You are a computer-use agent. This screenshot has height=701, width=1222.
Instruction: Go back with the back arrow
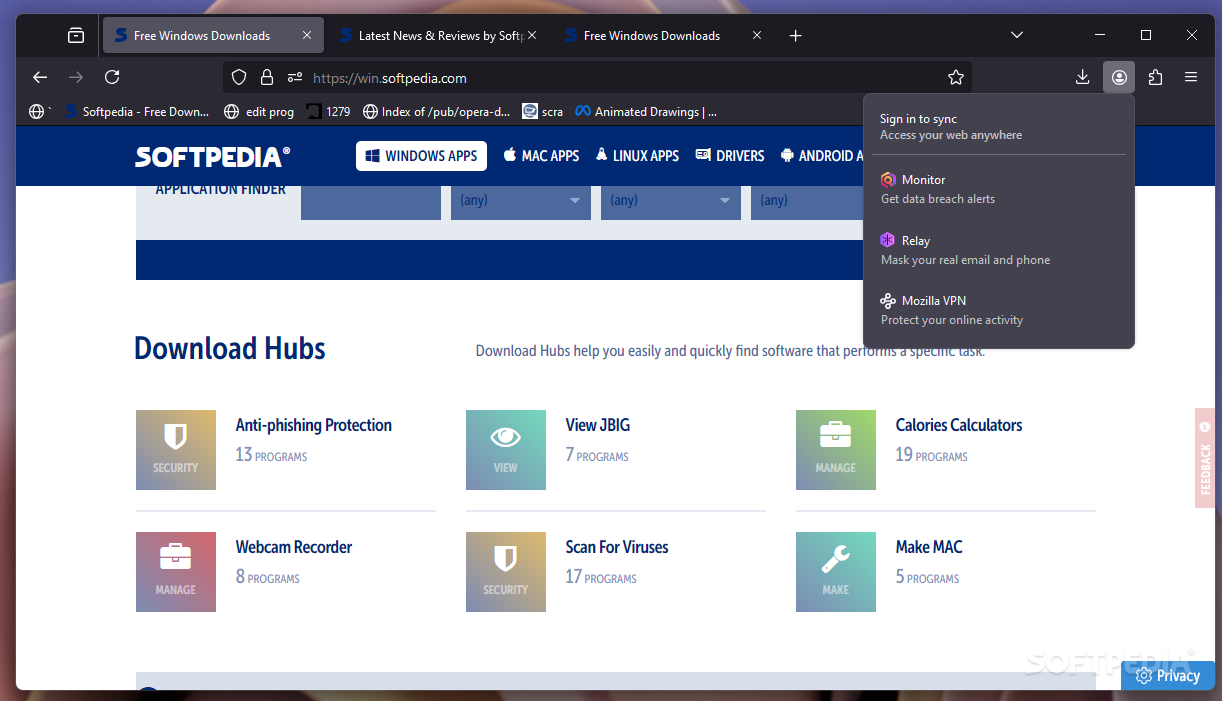click(40, 77)
